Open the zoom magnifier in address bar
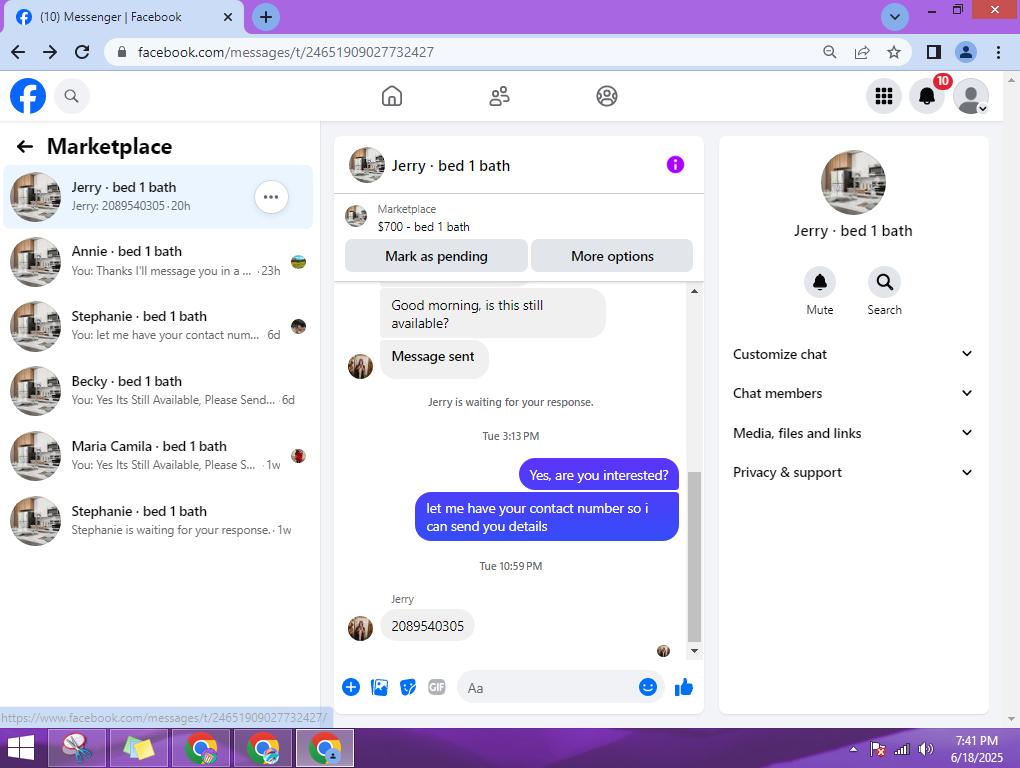The image size is (1020, 768). click(829, 52)
